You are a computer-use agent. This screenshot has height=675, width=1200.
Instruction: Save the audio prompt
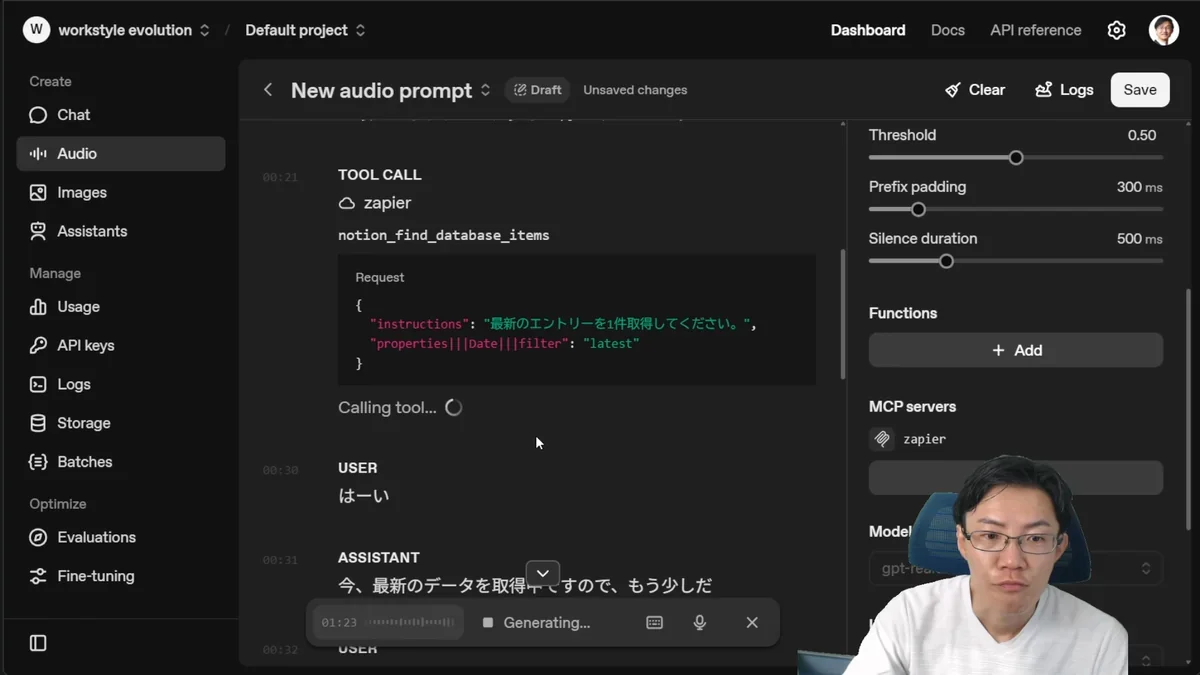1140,90
